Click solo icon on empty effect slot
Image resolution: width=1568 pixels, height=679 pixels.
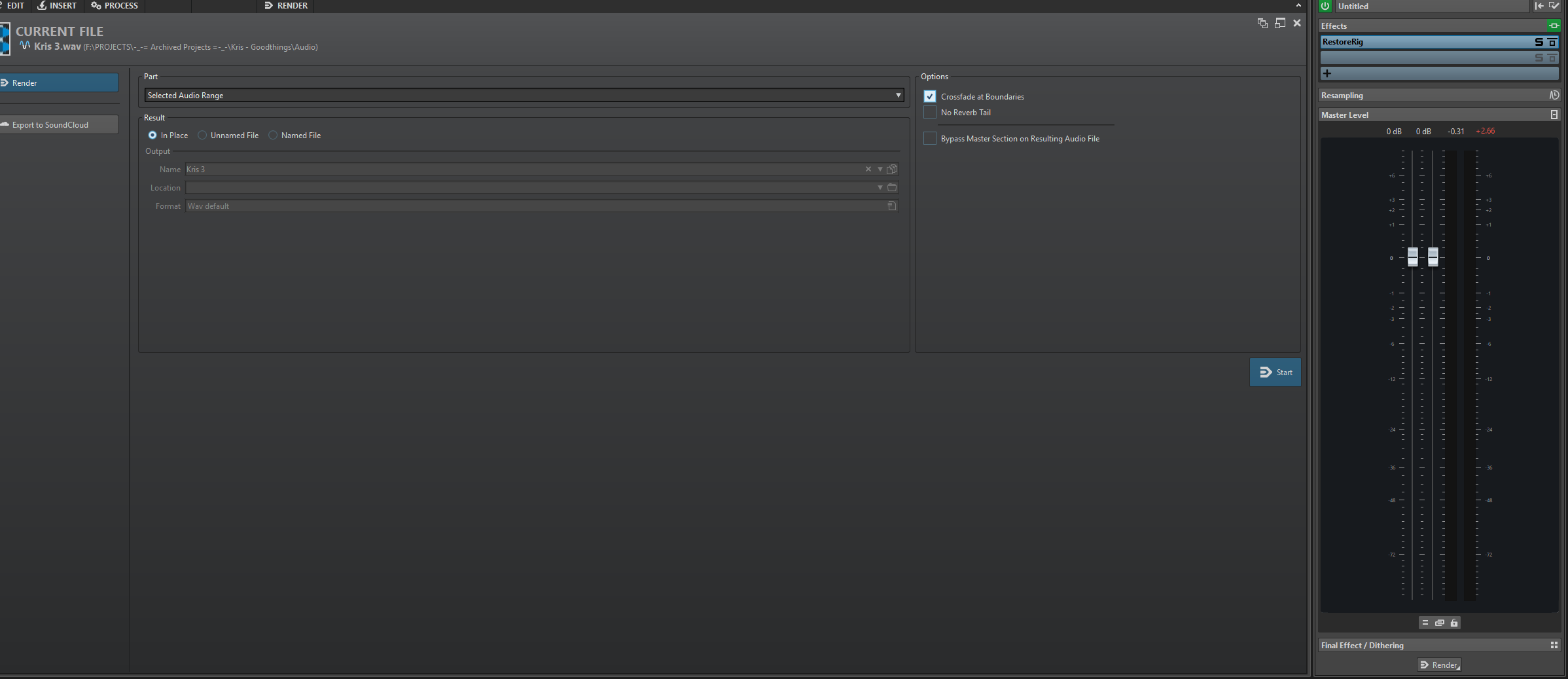coord(1539,58)
